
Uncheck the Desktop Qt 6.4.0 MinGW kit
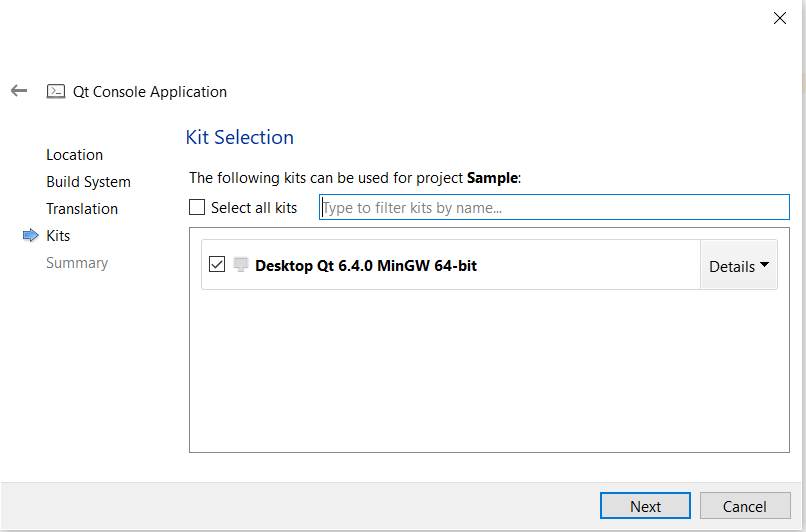tap(217, 265)
